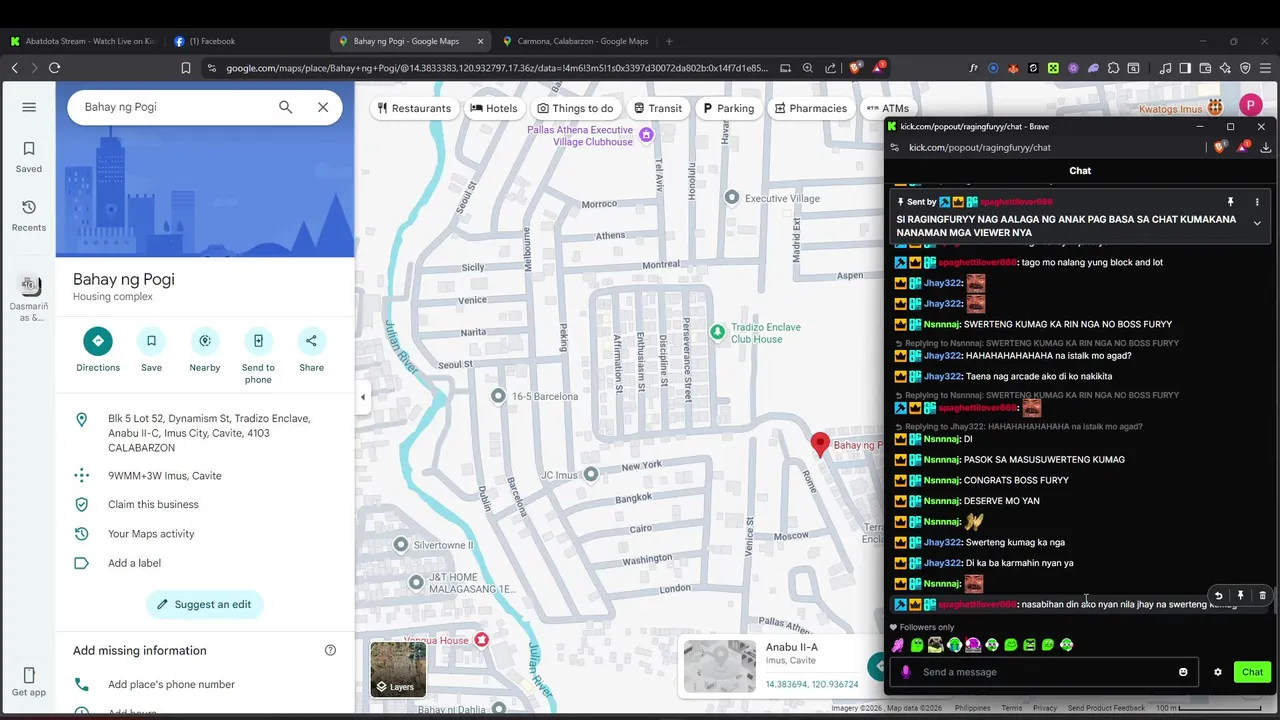Click the Google Maps address bar
The image size is (1280, 720).
pyautogui.click(x=497, y=68)
